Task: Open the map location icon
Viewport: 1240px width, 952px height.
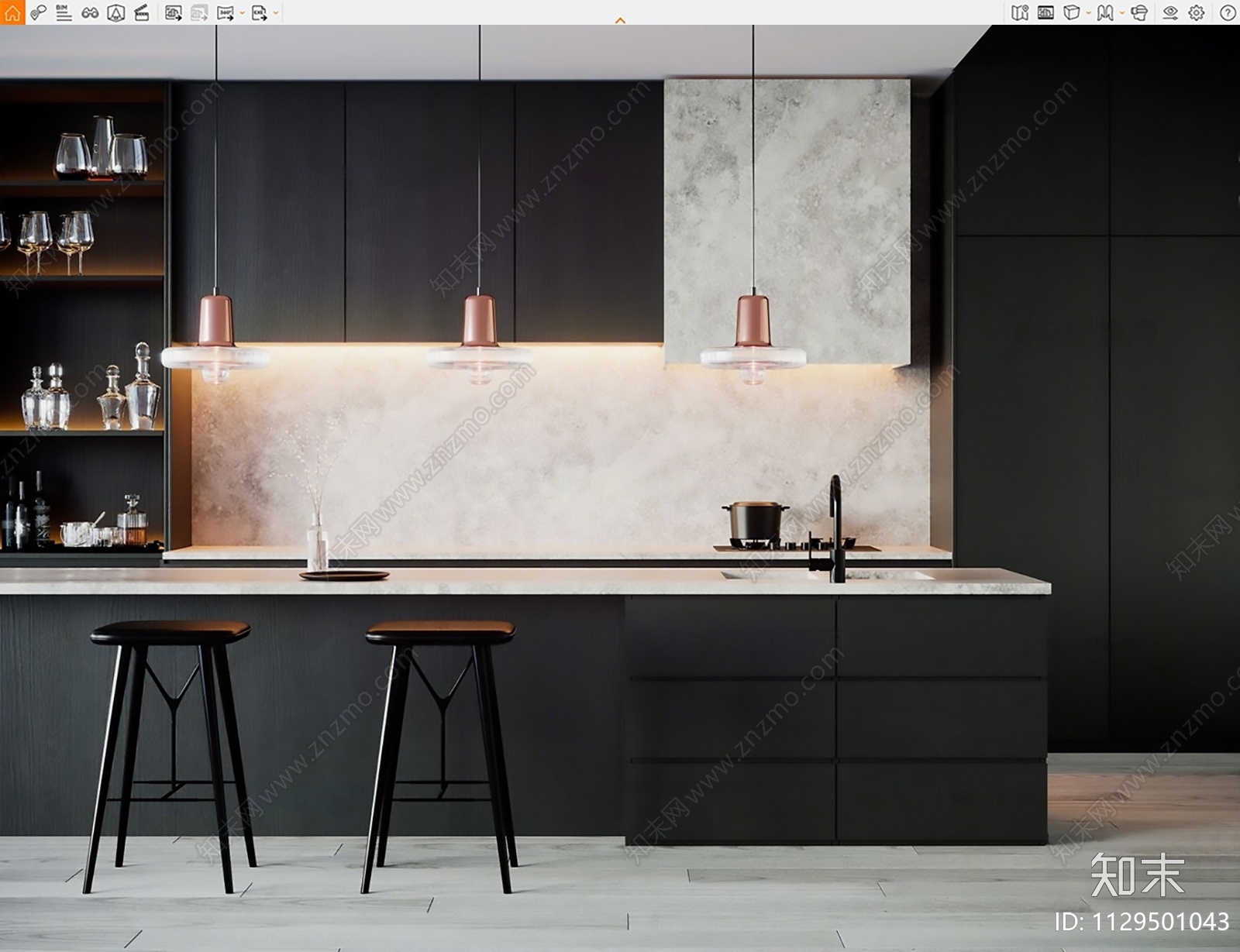Action: pos(1020,12)
